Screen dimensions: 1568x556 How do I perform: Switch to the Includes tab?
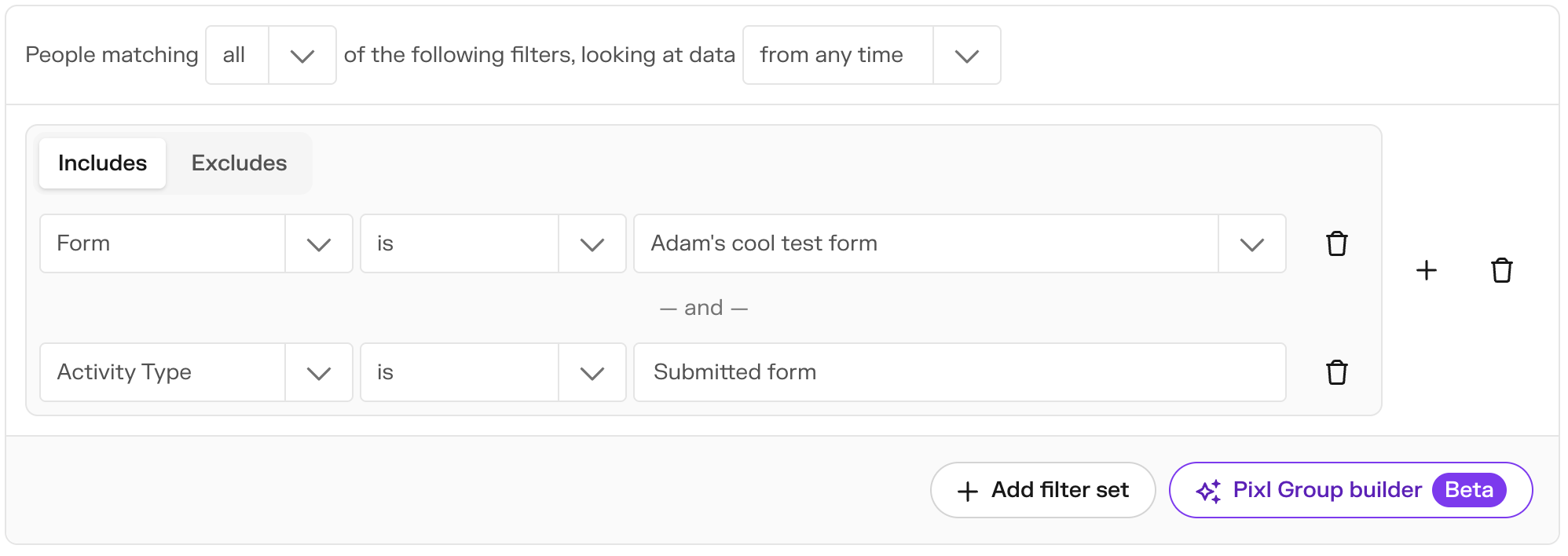coord(102,163)
